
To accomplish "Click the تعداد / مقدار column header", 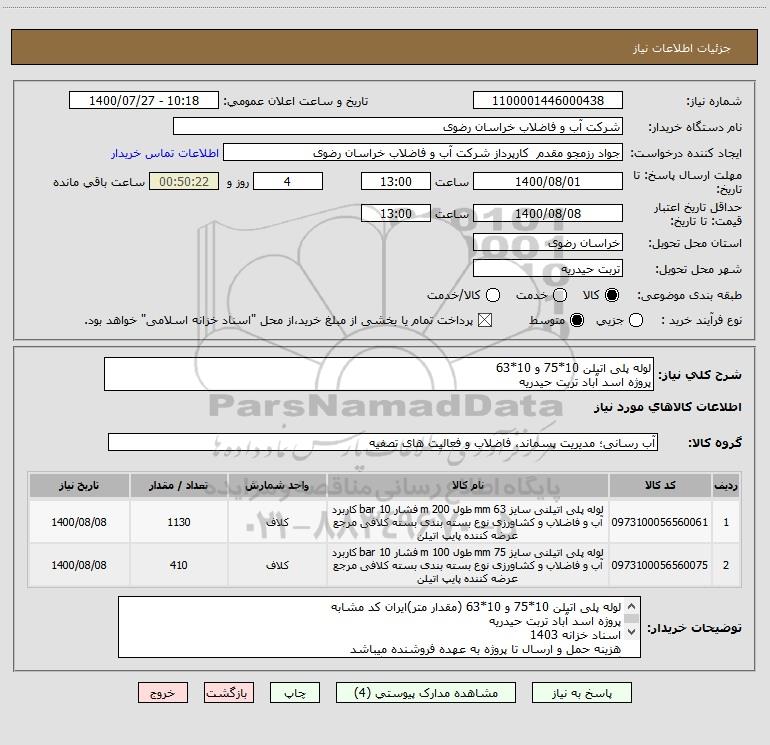I will 179,485.
